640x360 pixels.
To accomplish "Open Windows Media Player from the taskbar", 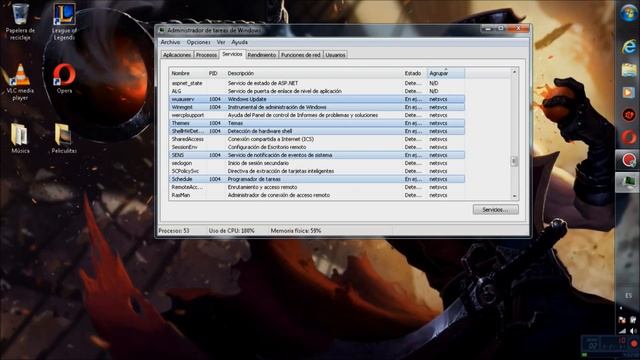I will 629,93.
